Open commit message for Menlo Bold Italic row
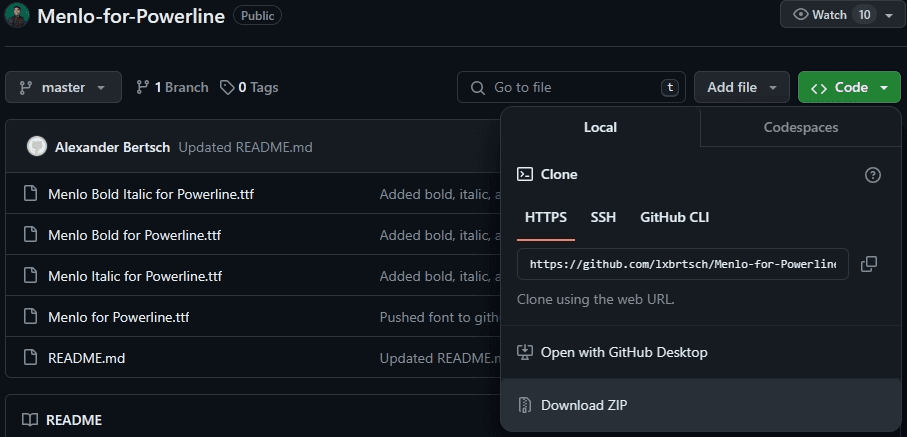Image resolution: width=907 pixels, height=437 pixels. click(x=440, y=194)
